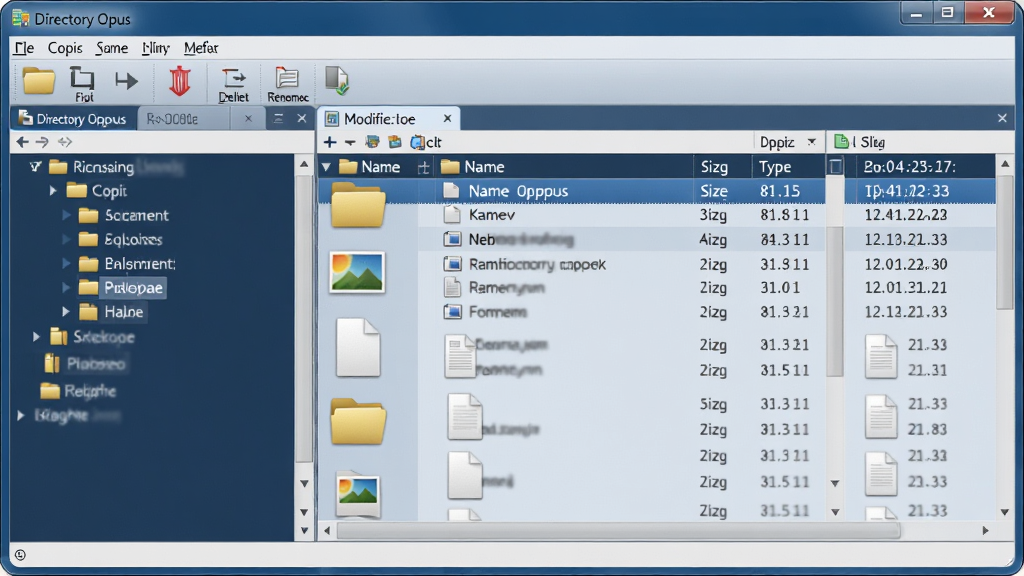This screenshot has height=576, width=1024.
Task: Select the Plabeeo item in tree
Action: click(x=84, y=364)
